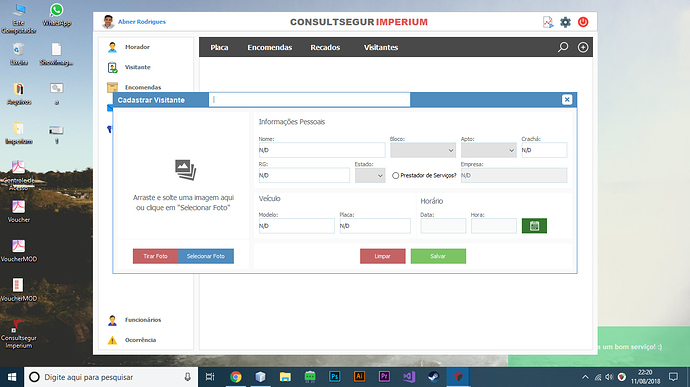Viewport: 690px width, 387px height.
Task: Switch to the Encomendas tab
Action: tap(270, 48)
